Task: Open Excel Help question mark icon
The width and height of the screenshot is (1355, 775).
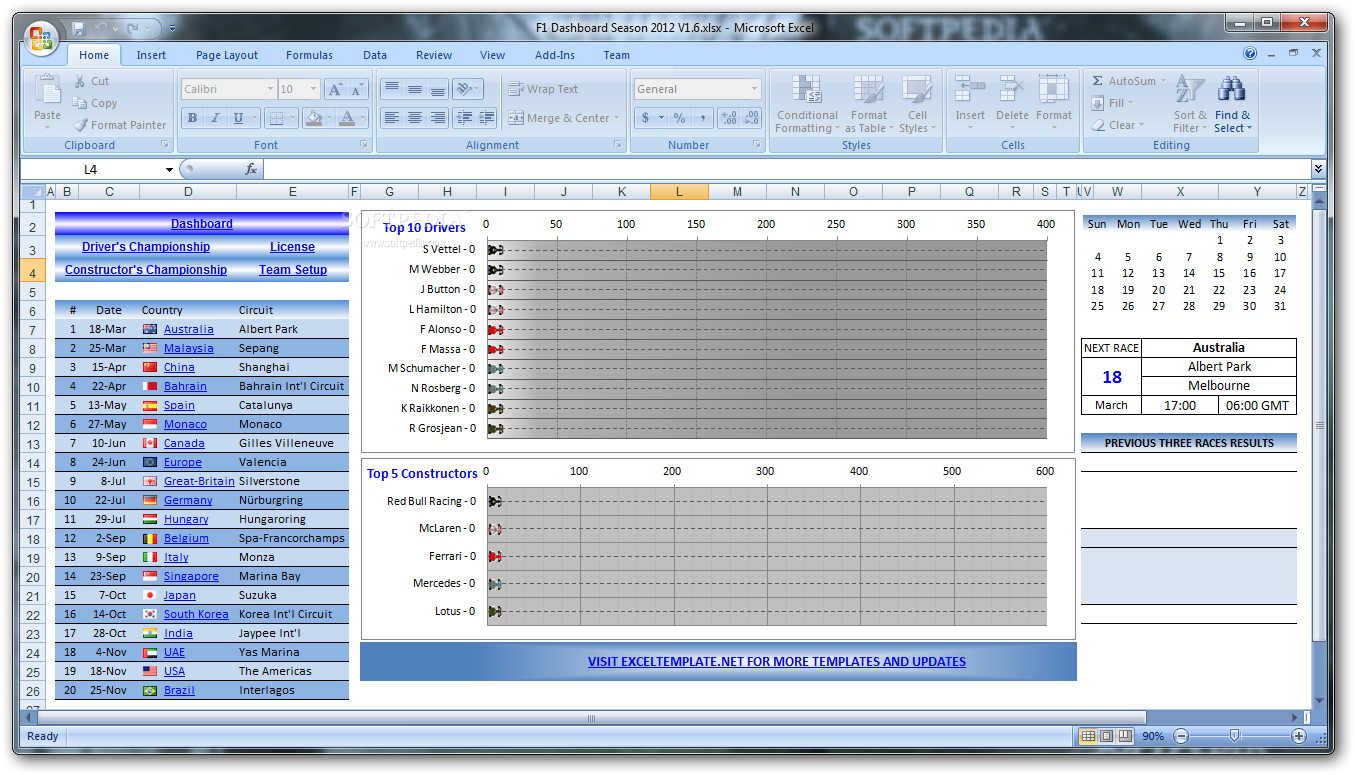Action: 1250,54
